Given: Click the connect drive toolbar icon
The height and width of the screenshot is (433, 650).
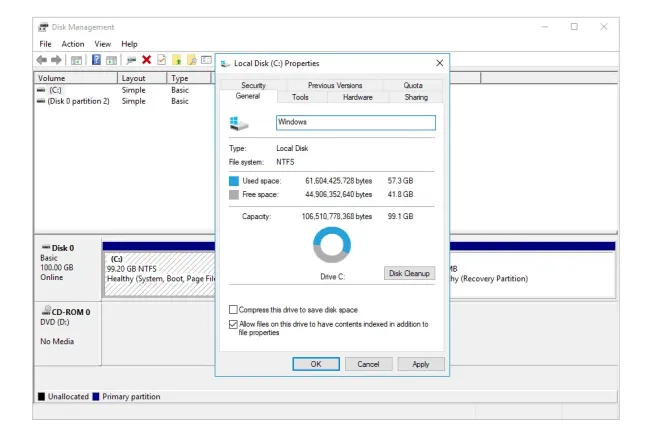Looking at the screenshot, I should pyautogui.click(x=131, y=60).
